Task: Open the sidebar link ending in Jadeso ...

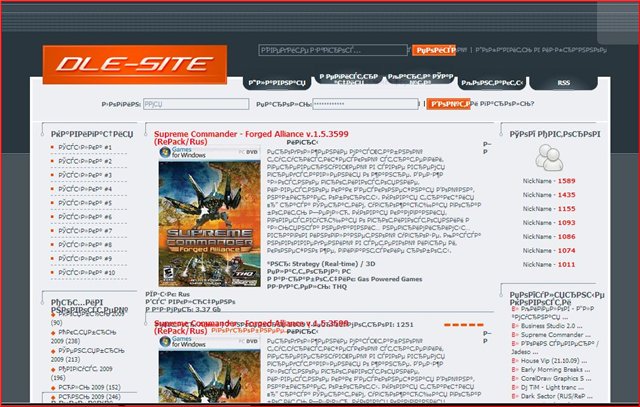Action: point(556,347)
